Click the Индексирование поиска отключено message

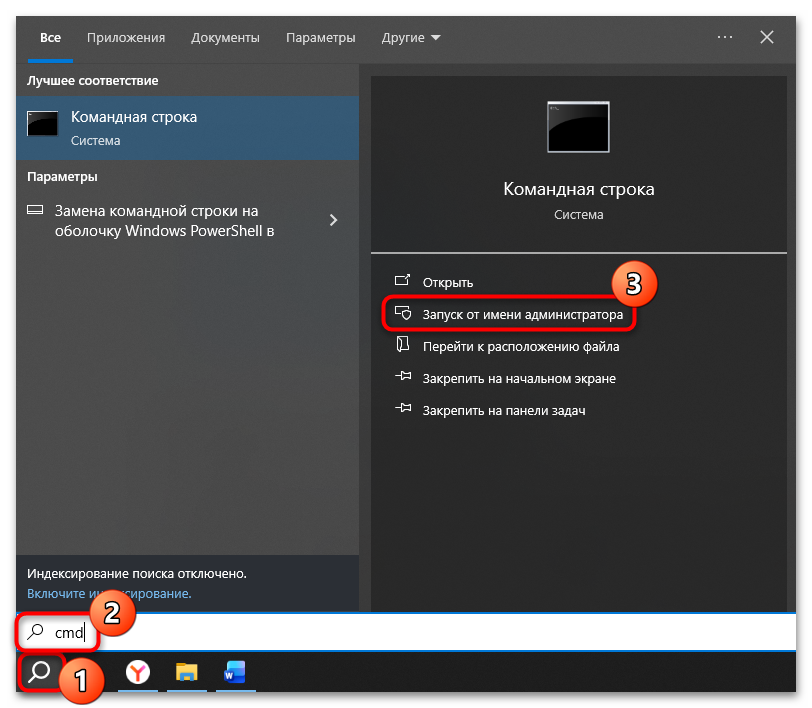pos(137,574)
